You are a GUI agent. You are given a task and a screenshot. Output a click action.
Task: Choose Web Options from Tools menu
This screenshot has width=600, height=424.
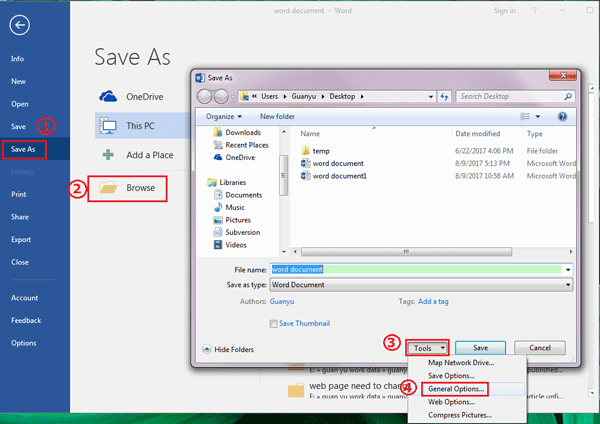(x=451, y=402)
